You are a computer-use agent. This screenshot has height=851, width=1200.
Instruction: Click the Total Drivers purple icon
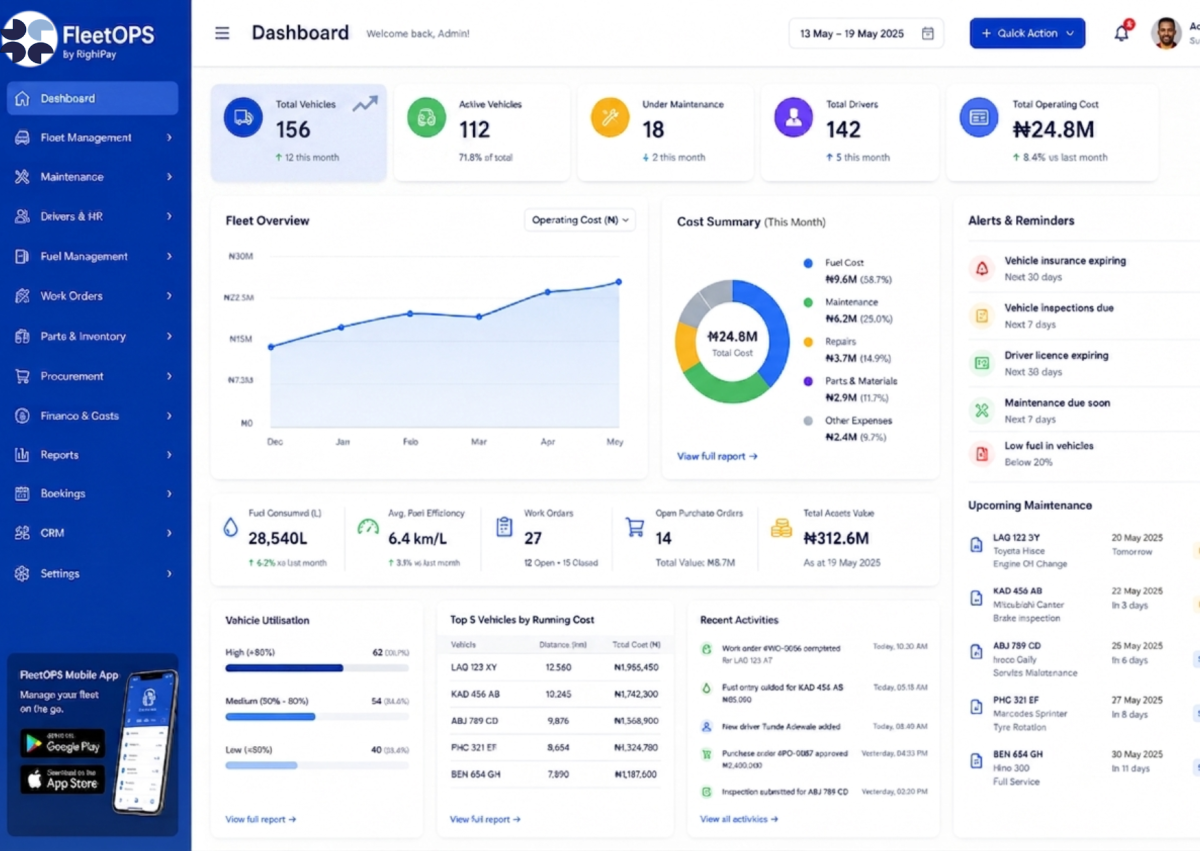point(794,117)
